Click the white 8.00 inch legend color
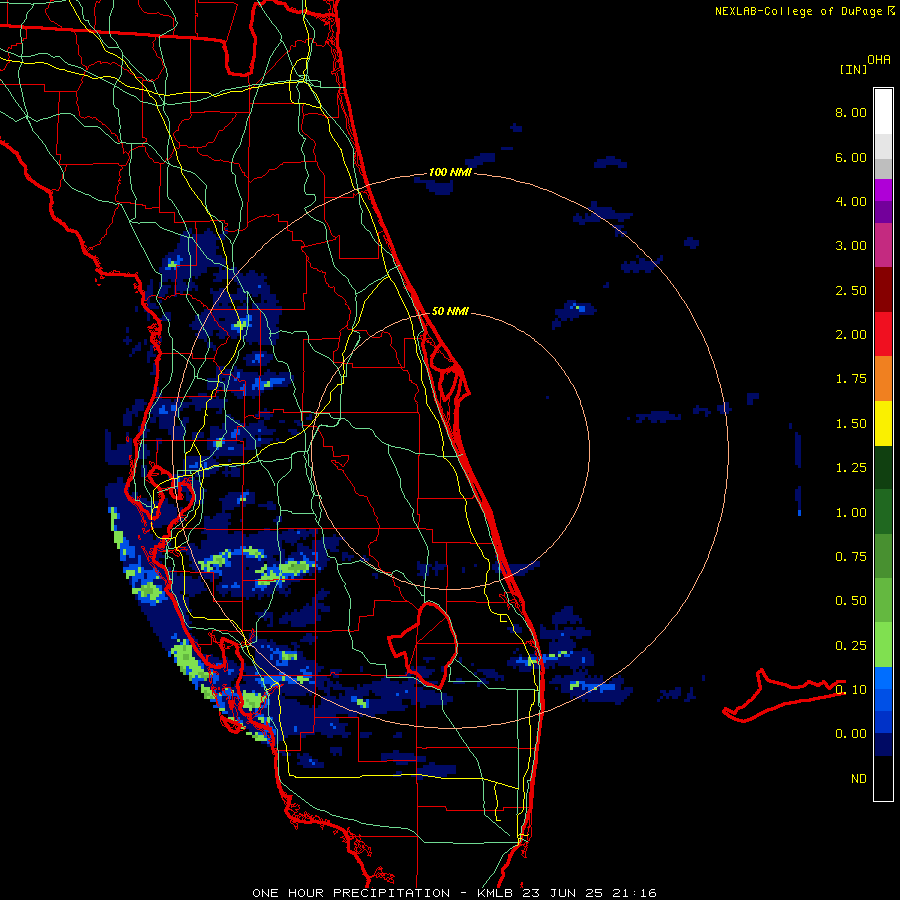 coord(883,112)
